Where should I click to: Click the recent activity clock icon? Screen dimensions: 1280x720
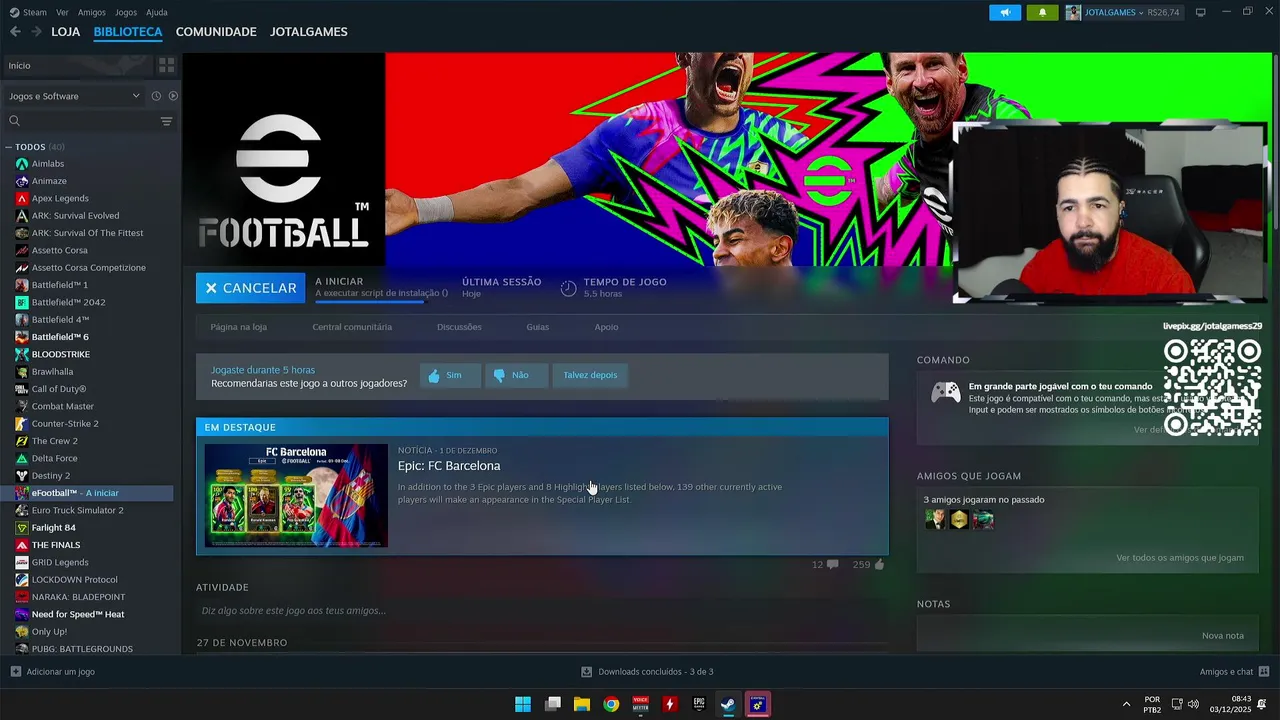(156, 96)
